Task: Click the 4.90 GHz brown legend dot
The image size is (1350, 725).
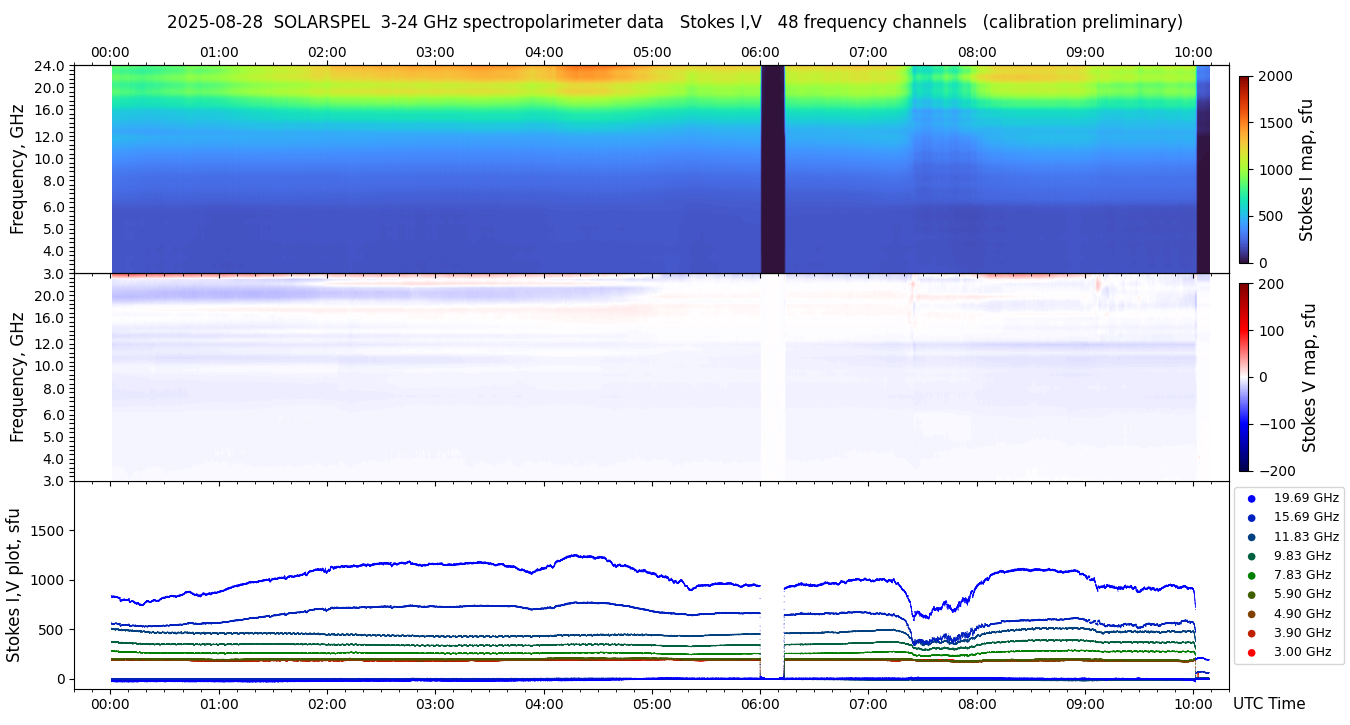Action: tap(1251, 614)
